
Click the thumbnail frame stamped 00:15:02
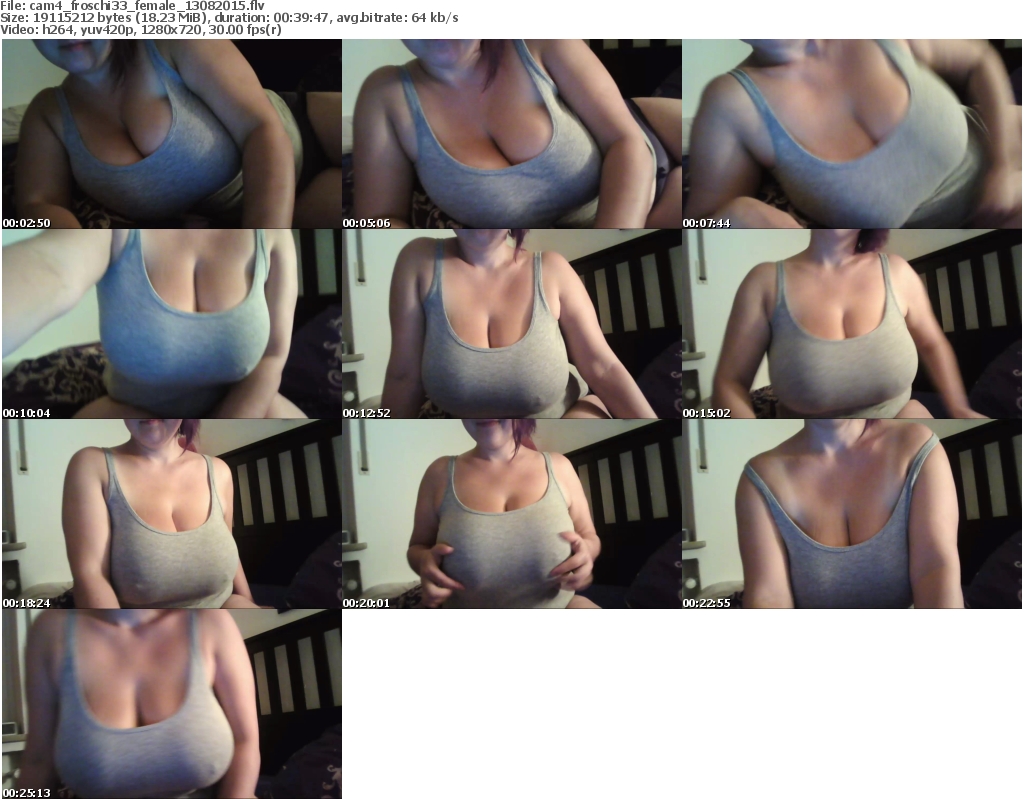pos(852,324)
